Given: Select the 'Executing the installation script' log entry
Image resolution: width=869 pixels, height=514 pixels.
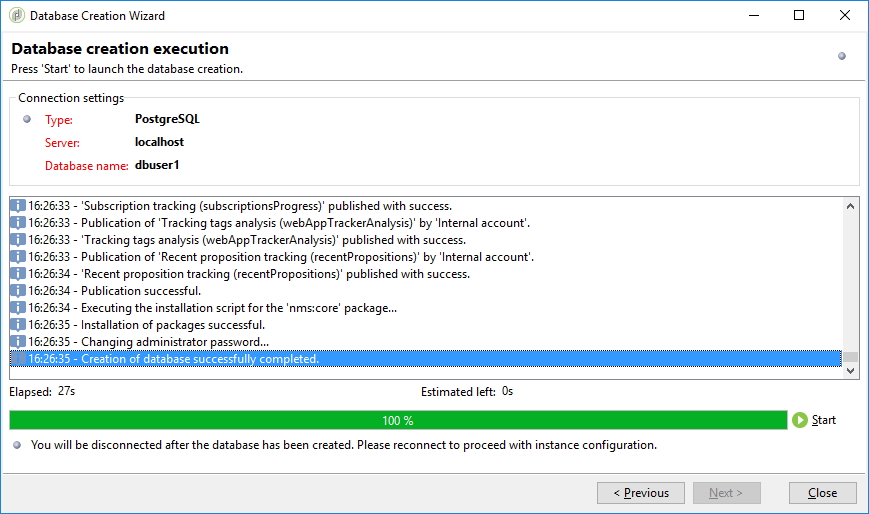Looking at the screenshot, I should click(239, 308).
